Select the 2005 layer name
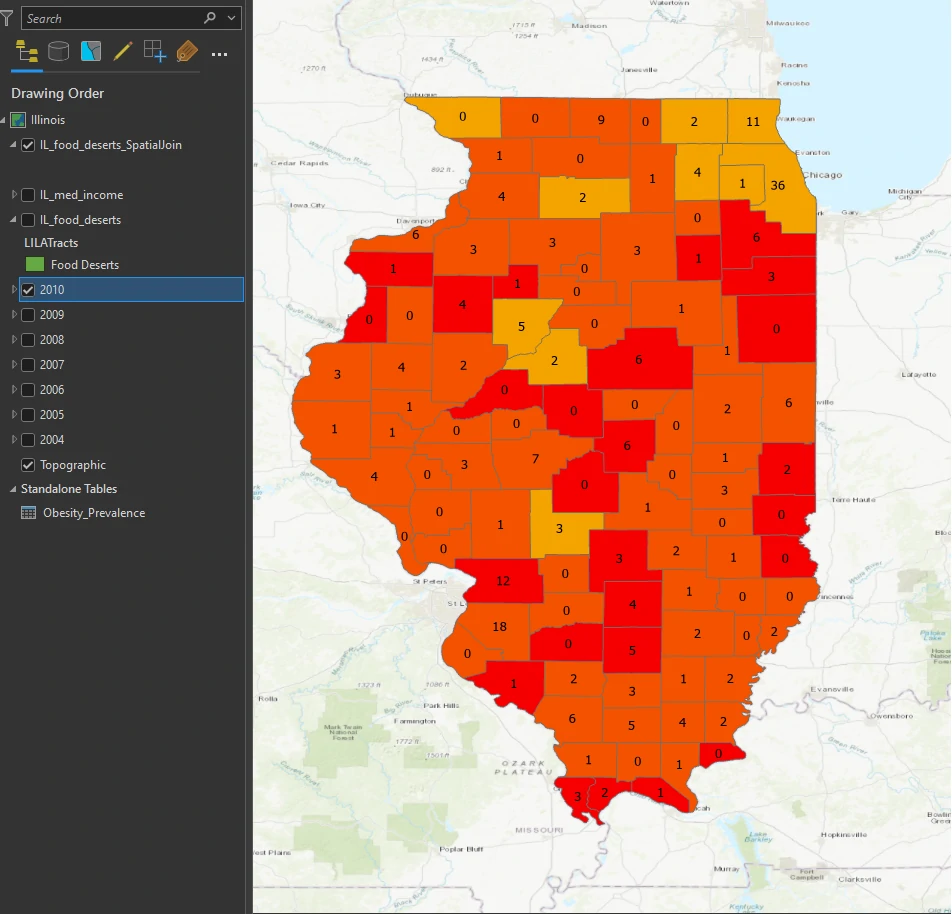This screenshot has height=914, width=952. tap(52, 415)
